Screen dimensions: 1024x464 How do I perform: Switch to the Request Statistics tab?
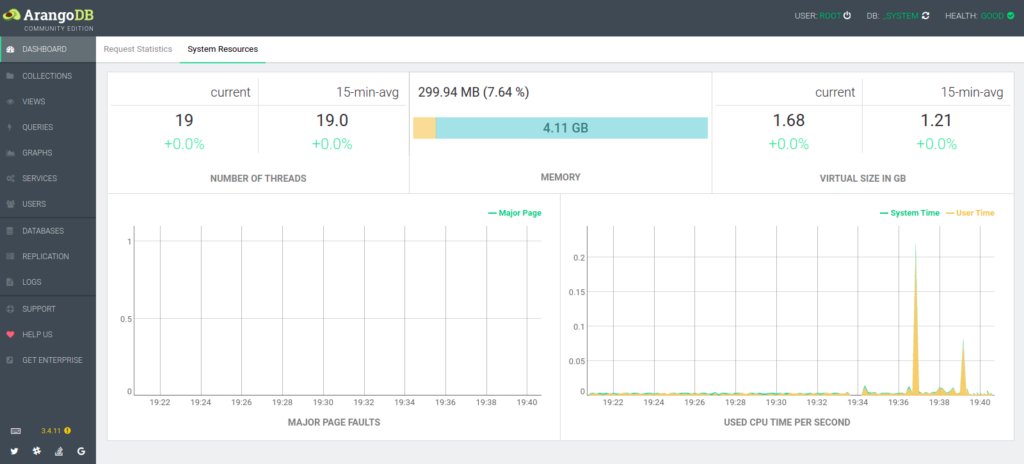(x=138, y=49)
